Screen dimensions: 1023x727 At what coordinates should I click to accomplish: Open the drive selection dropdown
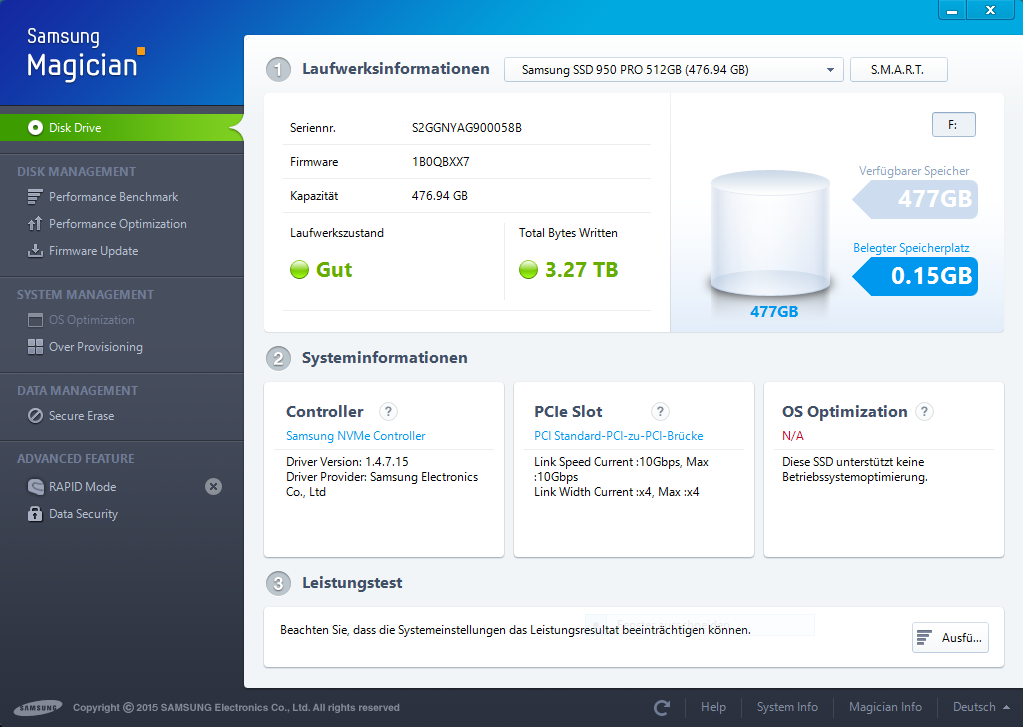(673, 69)
